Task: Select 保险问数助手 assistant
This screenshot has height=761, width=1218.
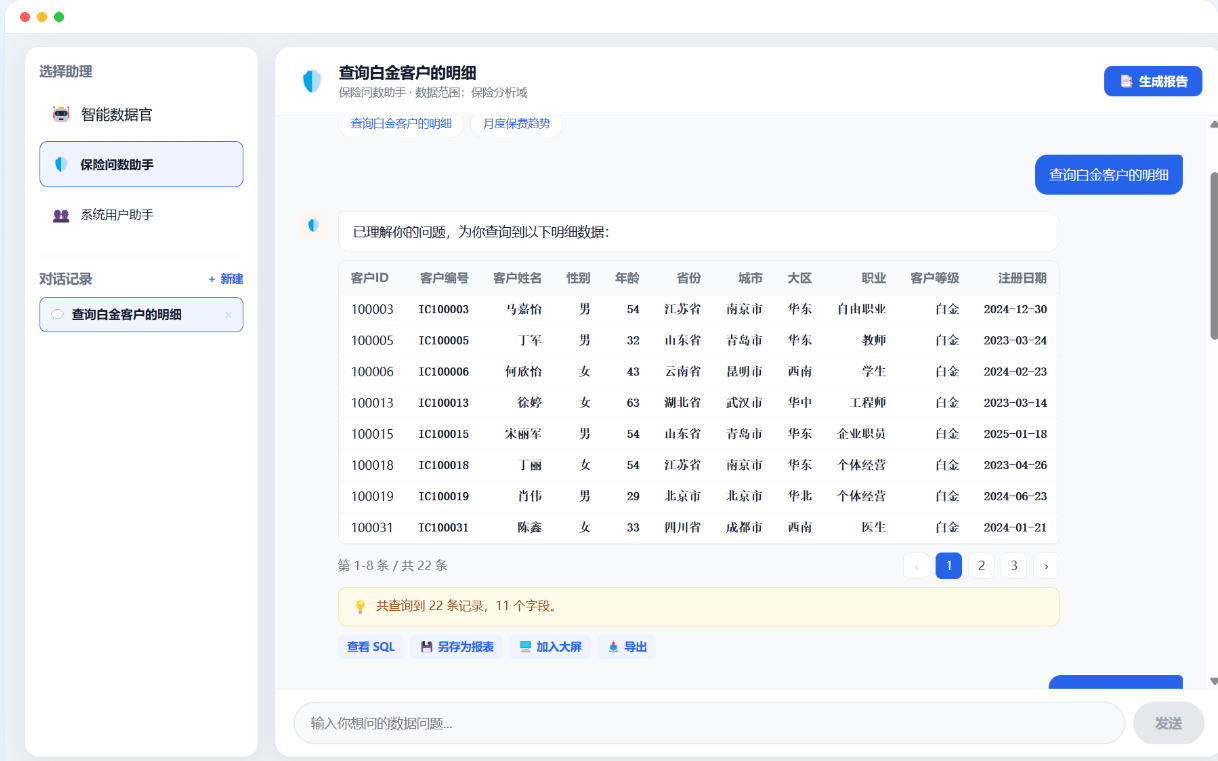Action: (141, 164)
